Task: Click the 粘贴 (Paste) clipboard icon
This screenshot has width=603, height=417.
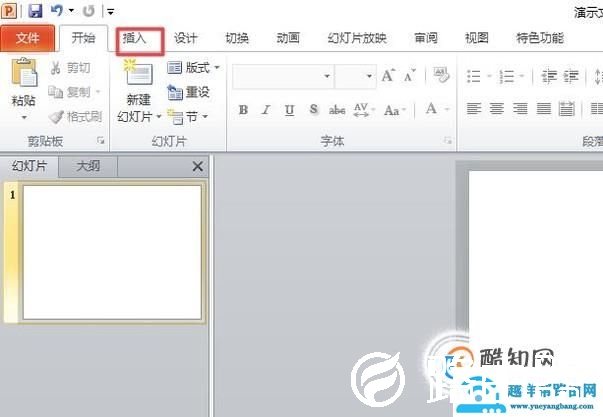Action: (x=24, y=73)
